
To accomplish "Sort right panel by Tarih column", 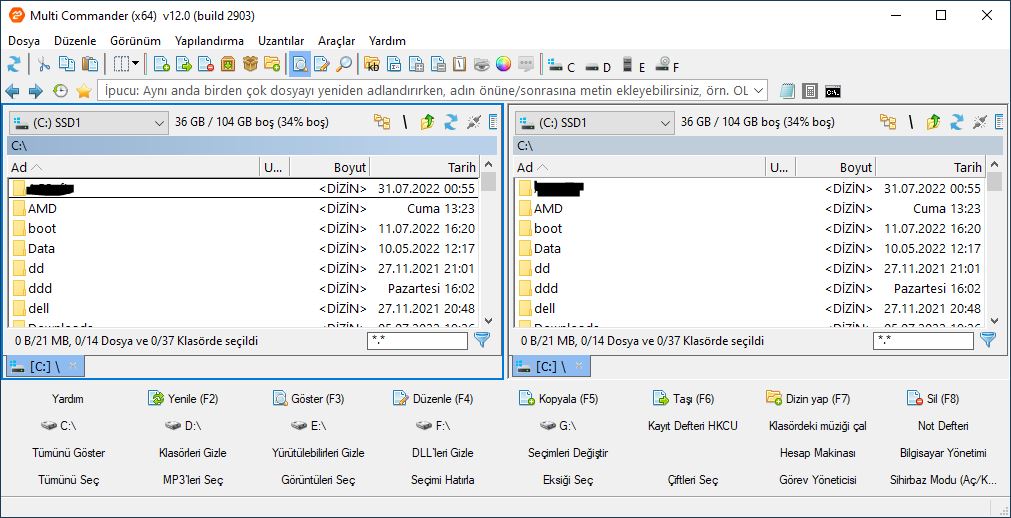I will click(x=931, y=168).
